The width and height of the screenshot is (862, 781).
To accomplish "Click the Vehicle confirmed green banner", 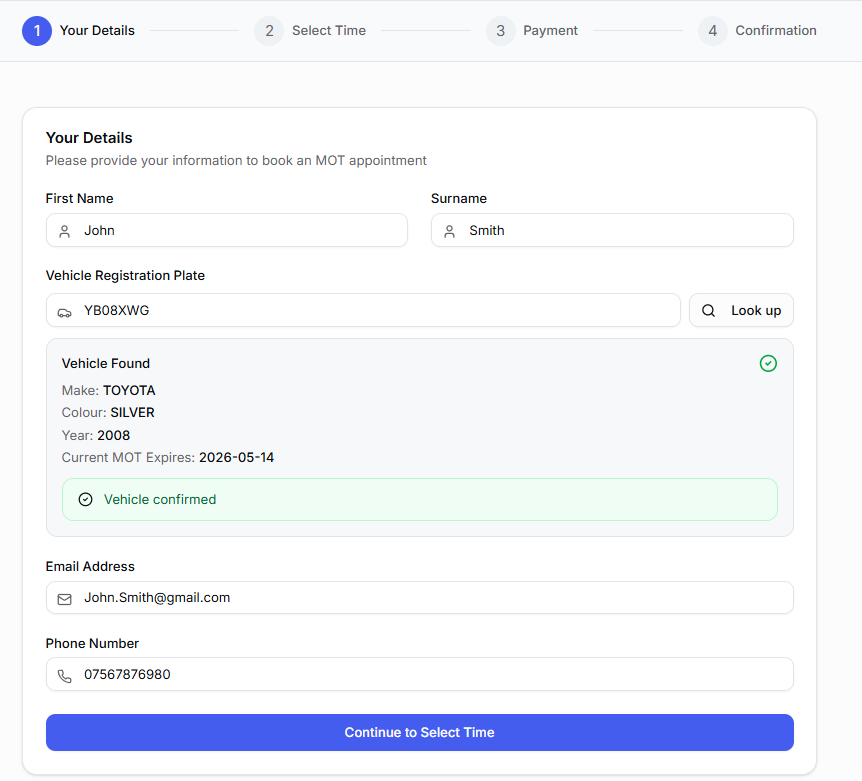I will click(x=419, y=499).
